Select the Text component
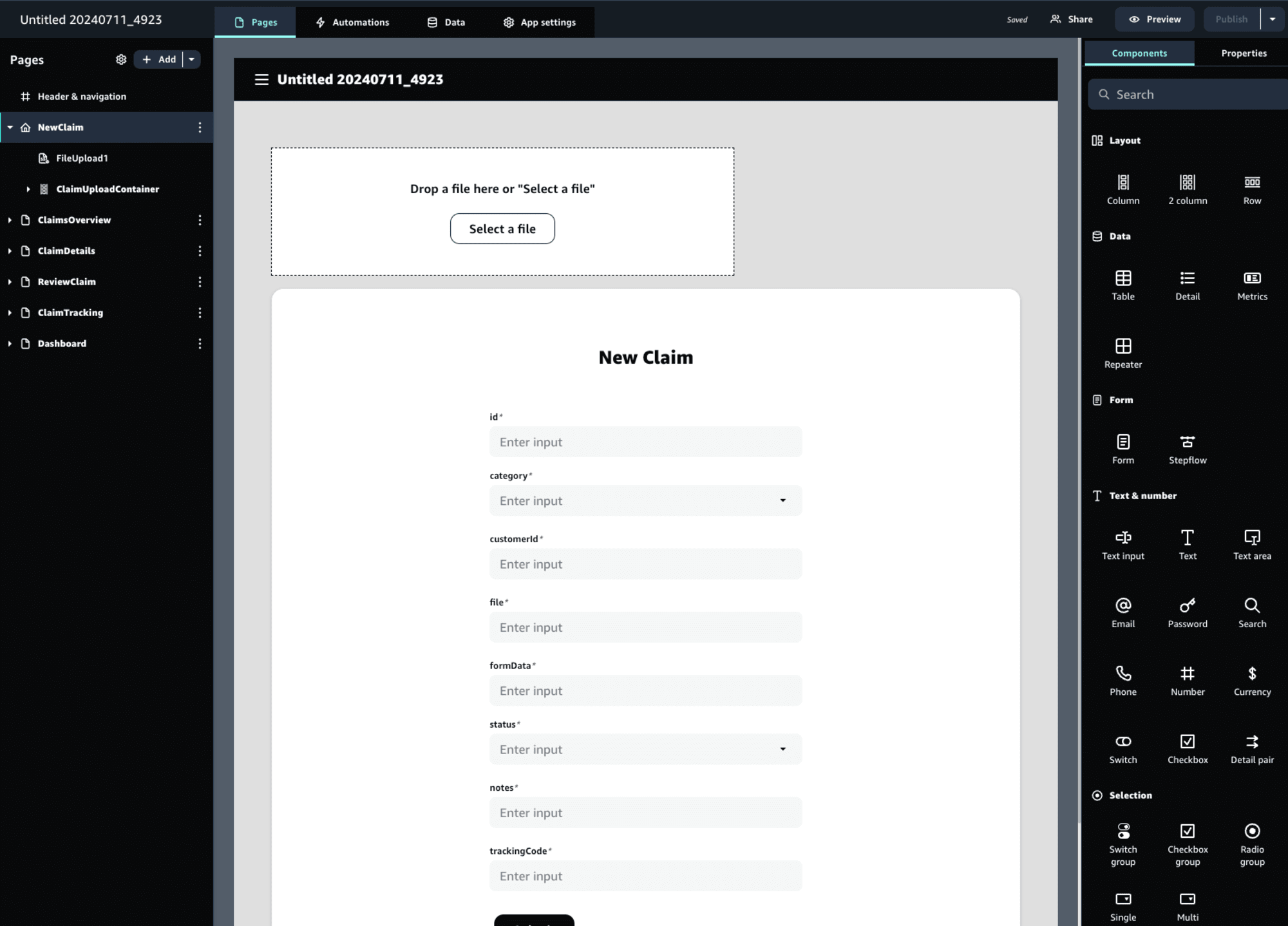Viewport: 1288px width, 926px height. [1188, 545]
